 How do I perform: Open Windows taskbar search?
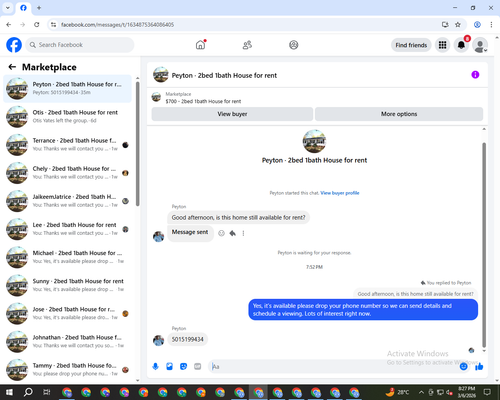coord(28,392)
